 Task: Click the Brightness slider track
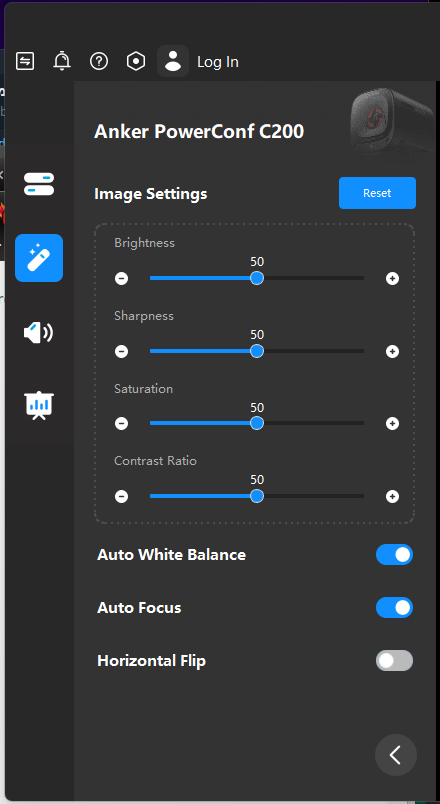257,278
